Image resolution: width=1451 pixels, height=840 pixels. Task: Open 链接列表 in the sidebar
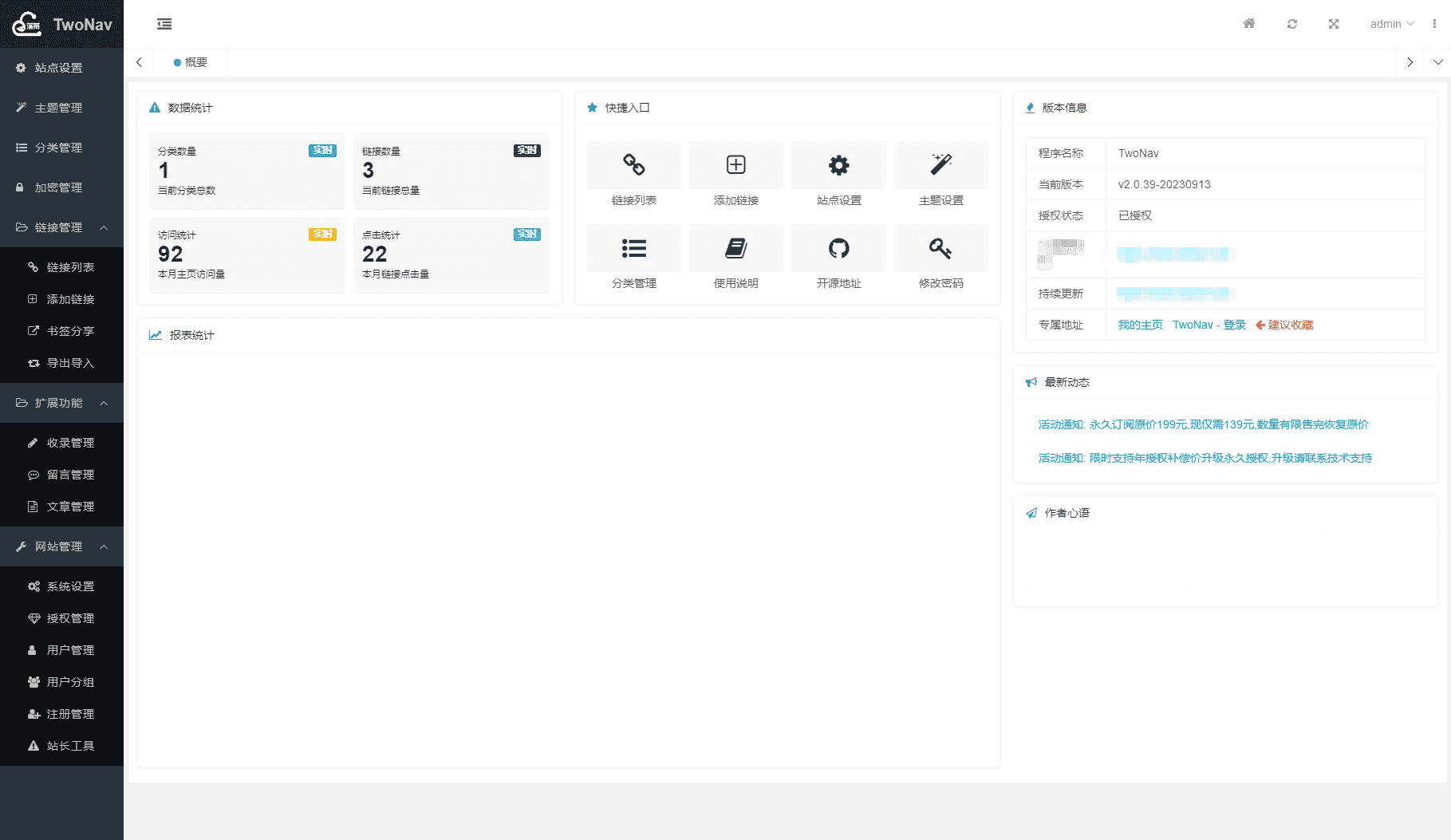pyautogui.click(x=61, y=267)
